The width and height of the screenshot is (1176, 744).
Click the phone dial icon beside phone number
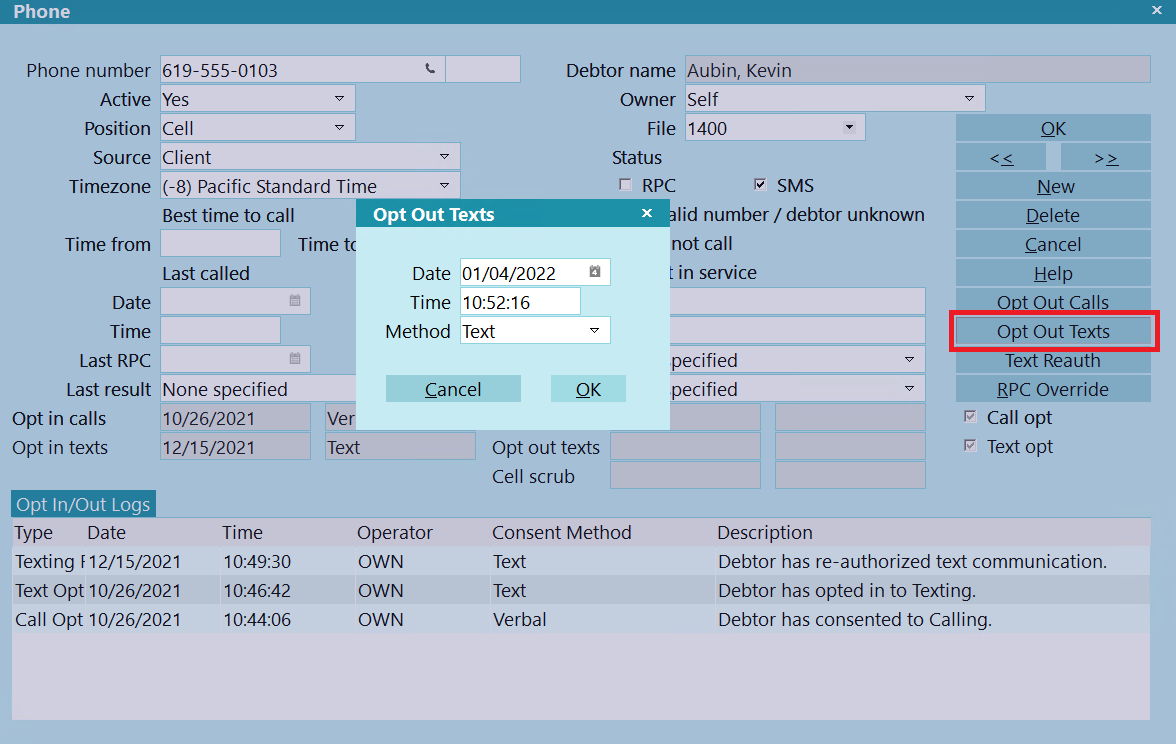430,69
